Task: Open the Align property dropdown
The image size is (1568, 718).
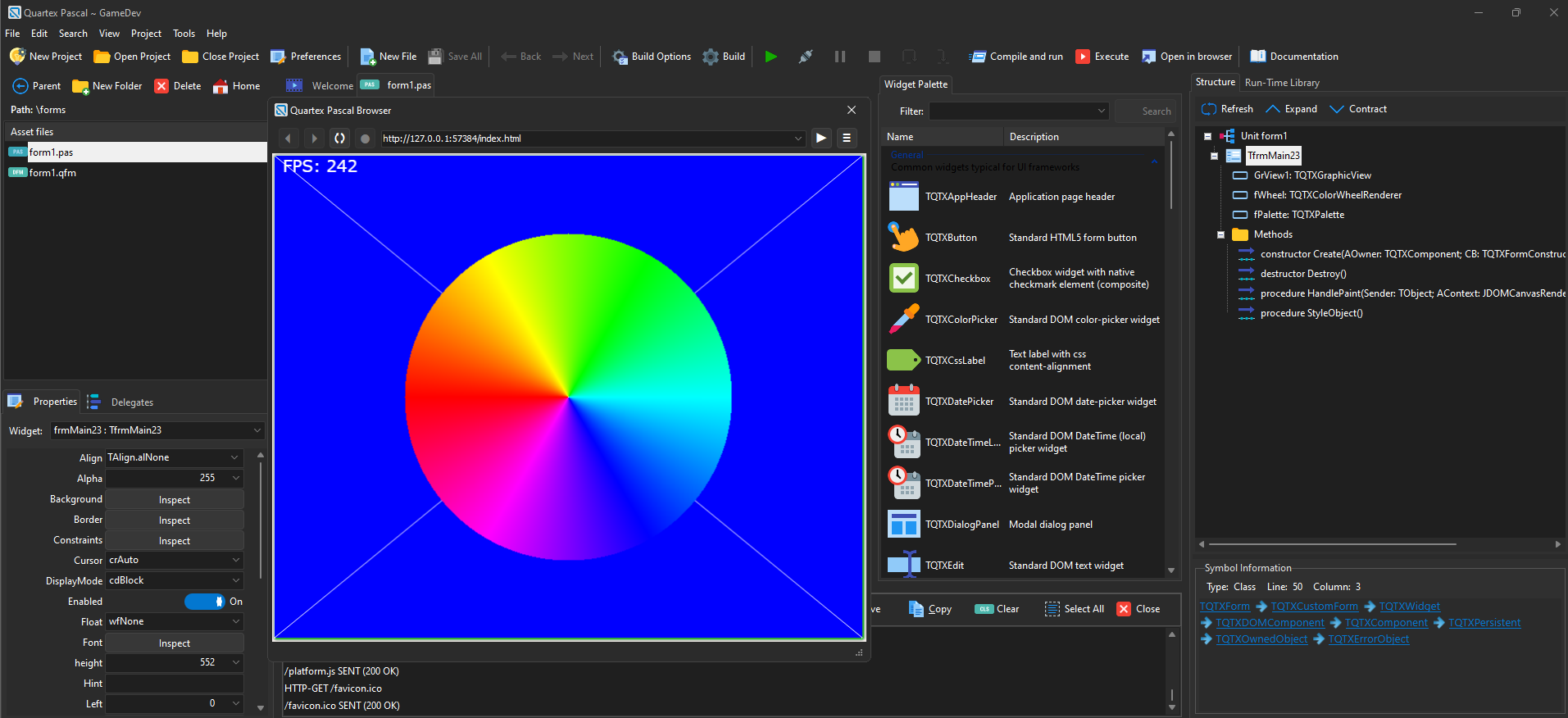Action: point(234,457)
